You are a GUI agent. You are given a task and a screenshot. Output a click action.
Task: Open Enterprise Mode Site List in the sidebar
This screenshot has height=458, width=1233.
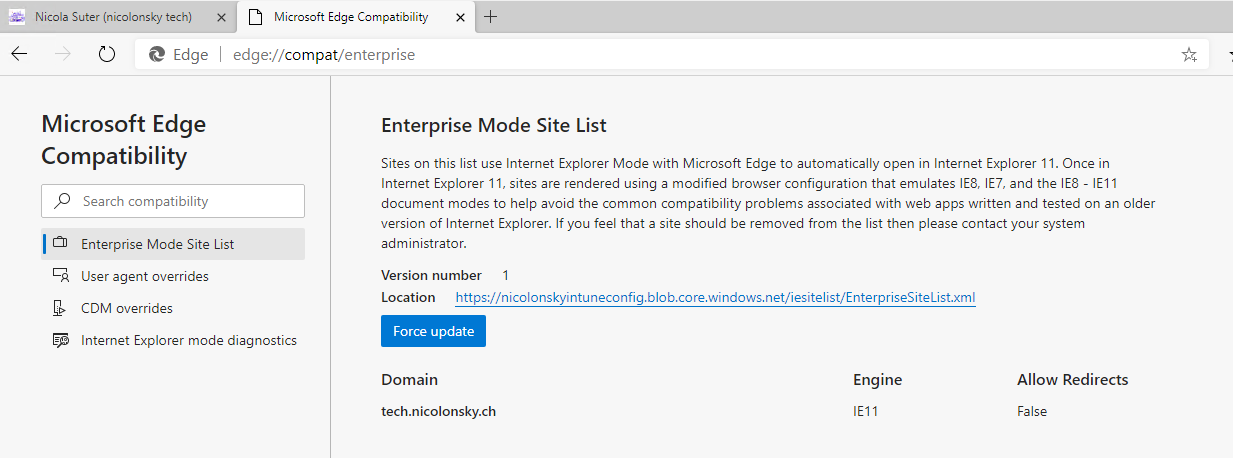click(x=173, y=244)
